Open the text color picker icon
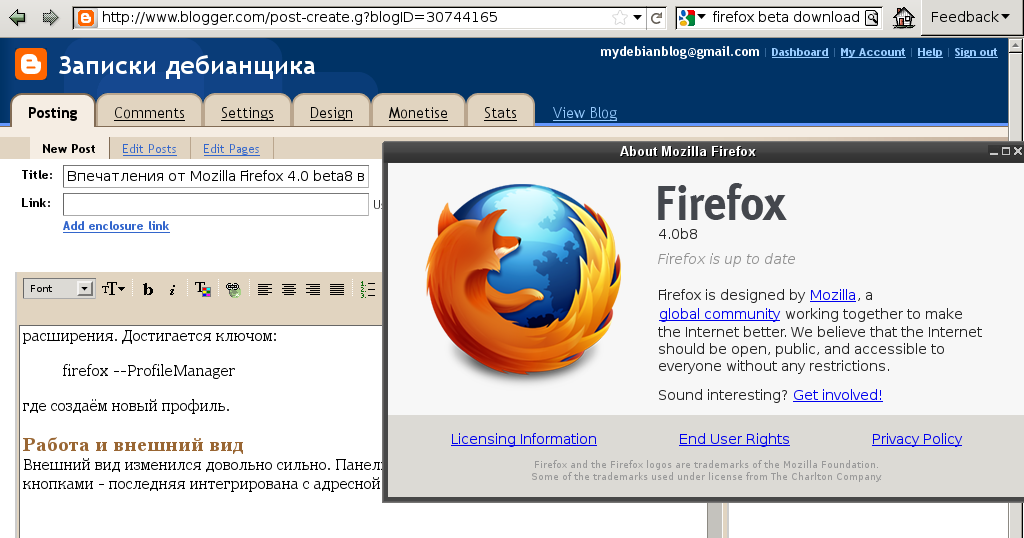1024x538 pixels. pos(202,289)
